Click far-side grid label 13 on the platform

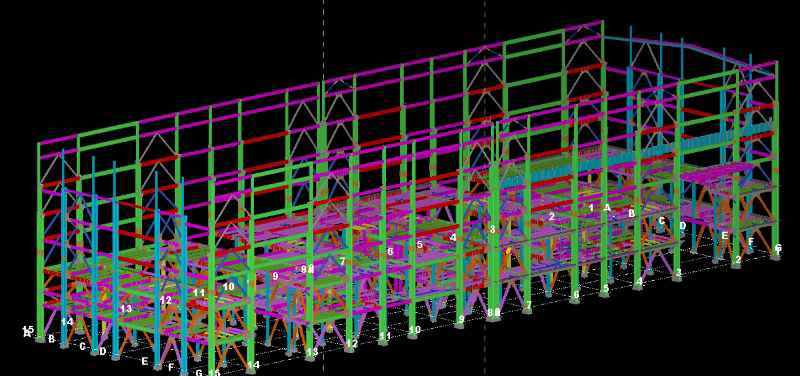click(x=126, y=309)
